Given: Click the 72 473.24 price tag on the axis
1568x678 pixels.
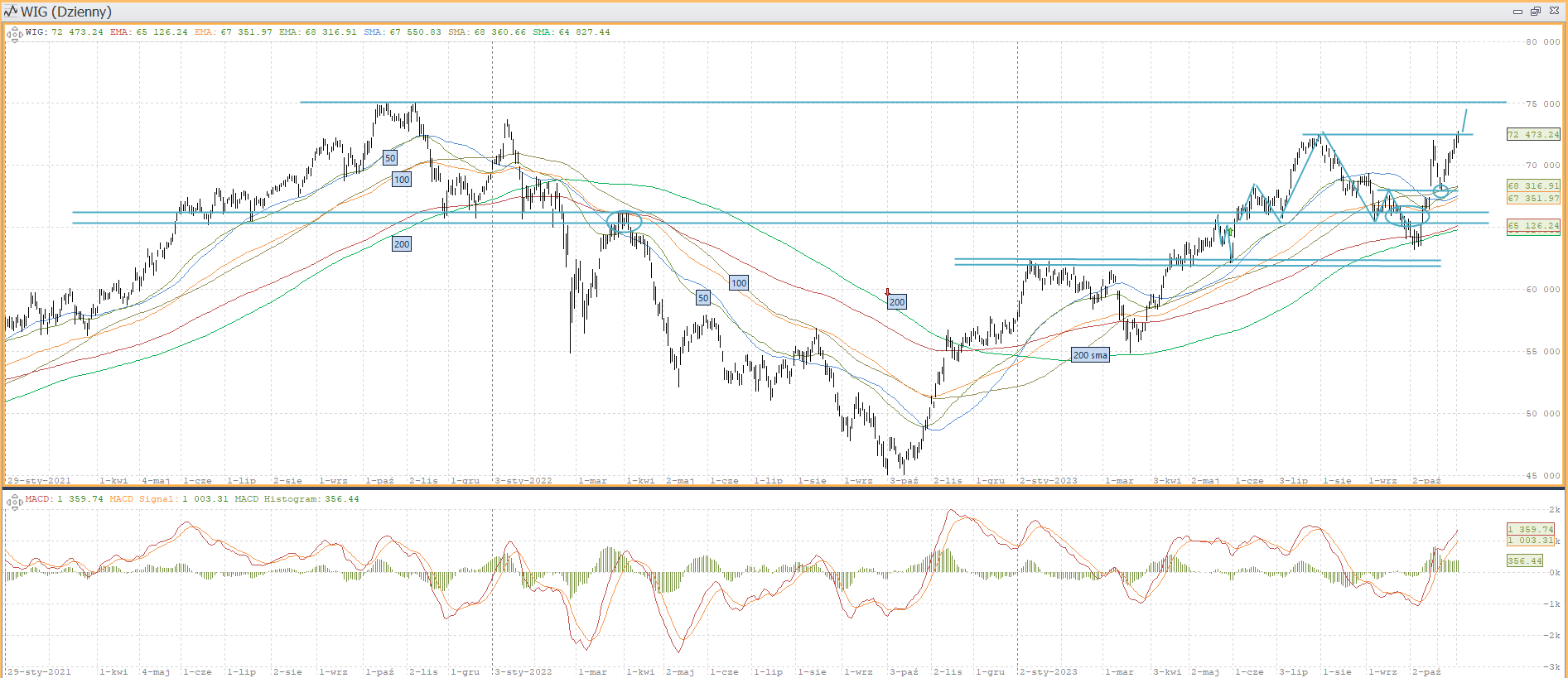Looking at the screenshot, I should (x=1532, y=134).
